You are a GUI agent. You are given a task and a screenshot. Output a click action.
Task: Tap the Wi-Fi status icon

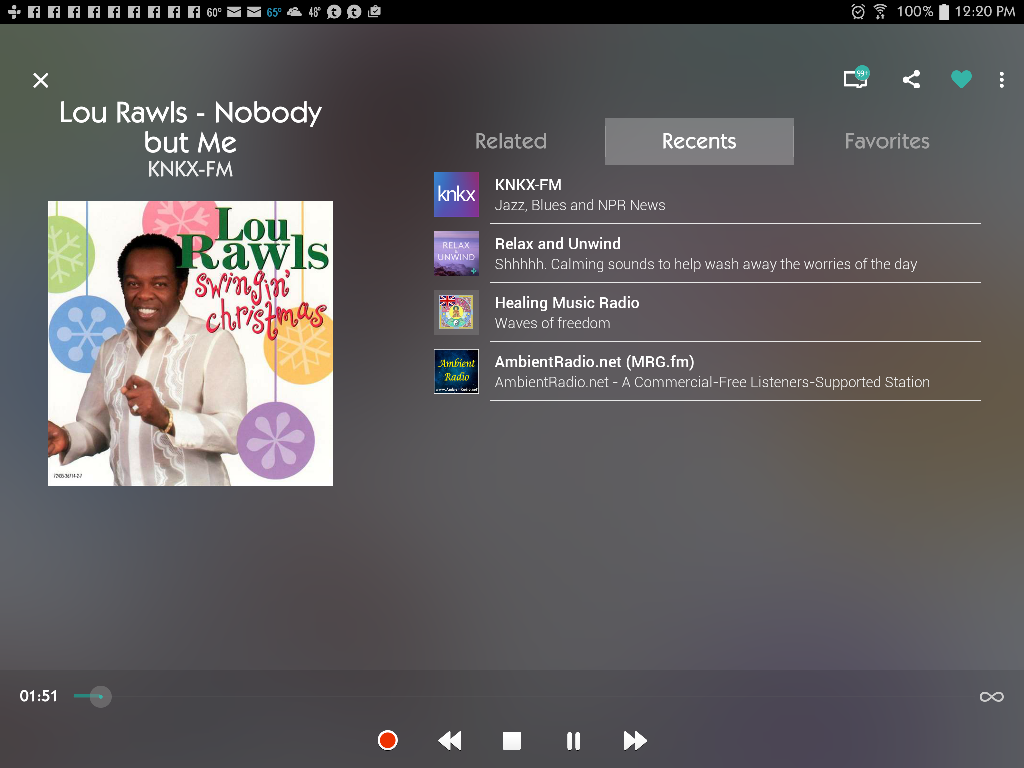(x=880, y=11)
